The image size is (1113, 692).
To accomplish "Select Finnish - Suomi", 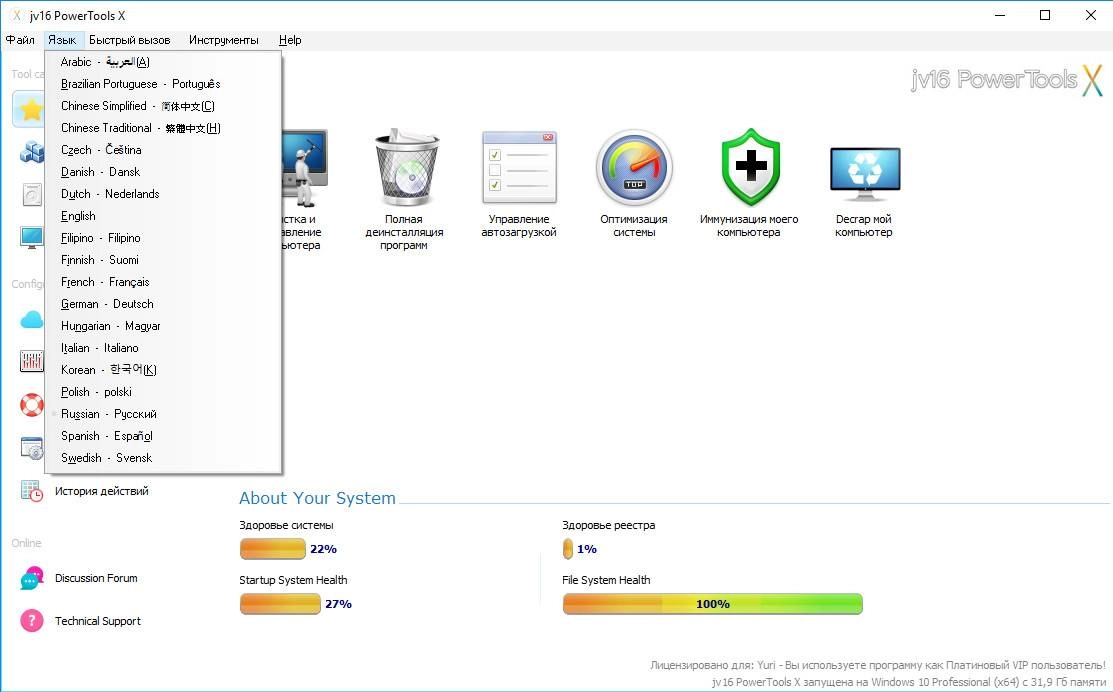I will click(x=163, y=260).
